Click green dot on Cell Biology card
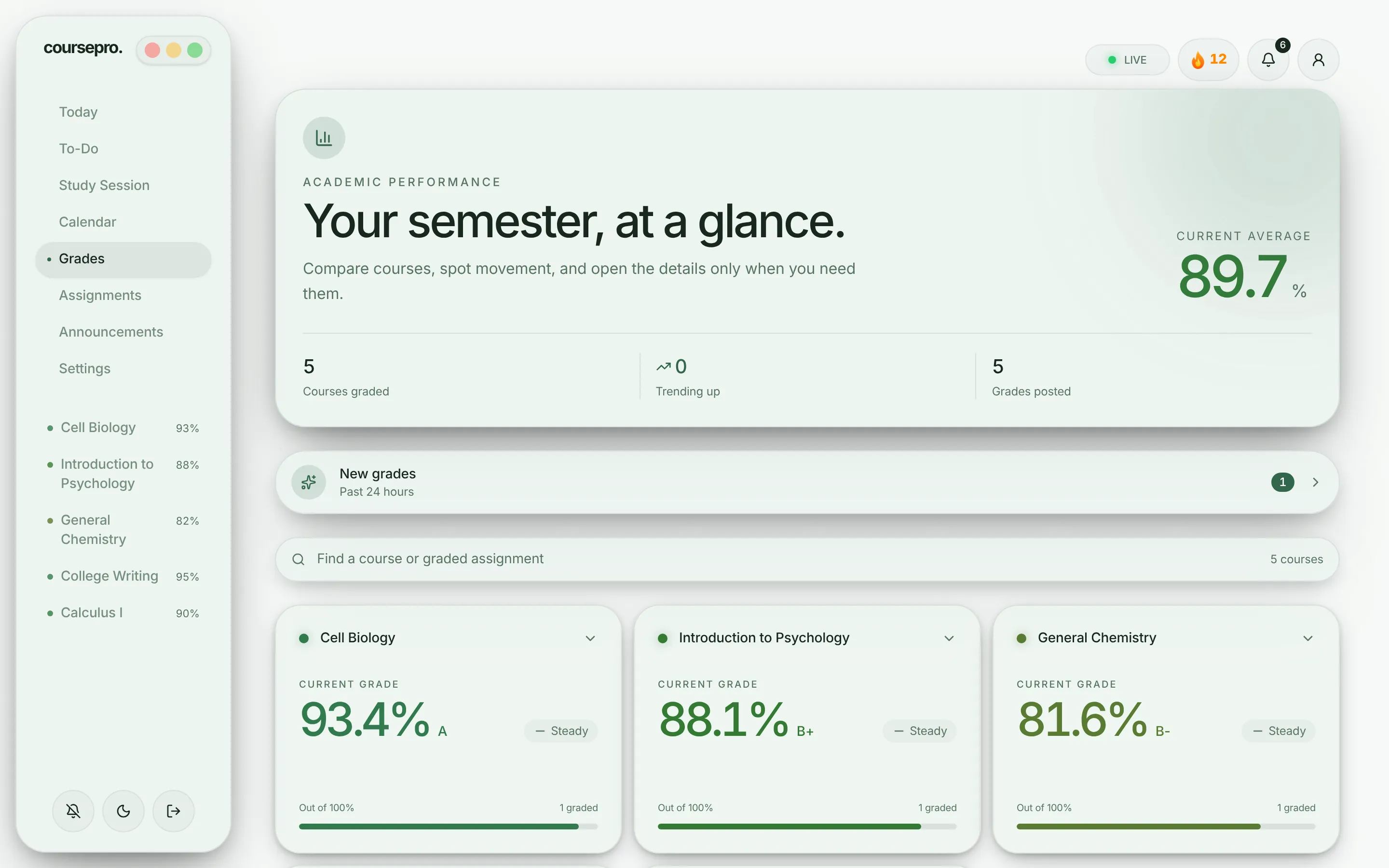 coord(304,638)
